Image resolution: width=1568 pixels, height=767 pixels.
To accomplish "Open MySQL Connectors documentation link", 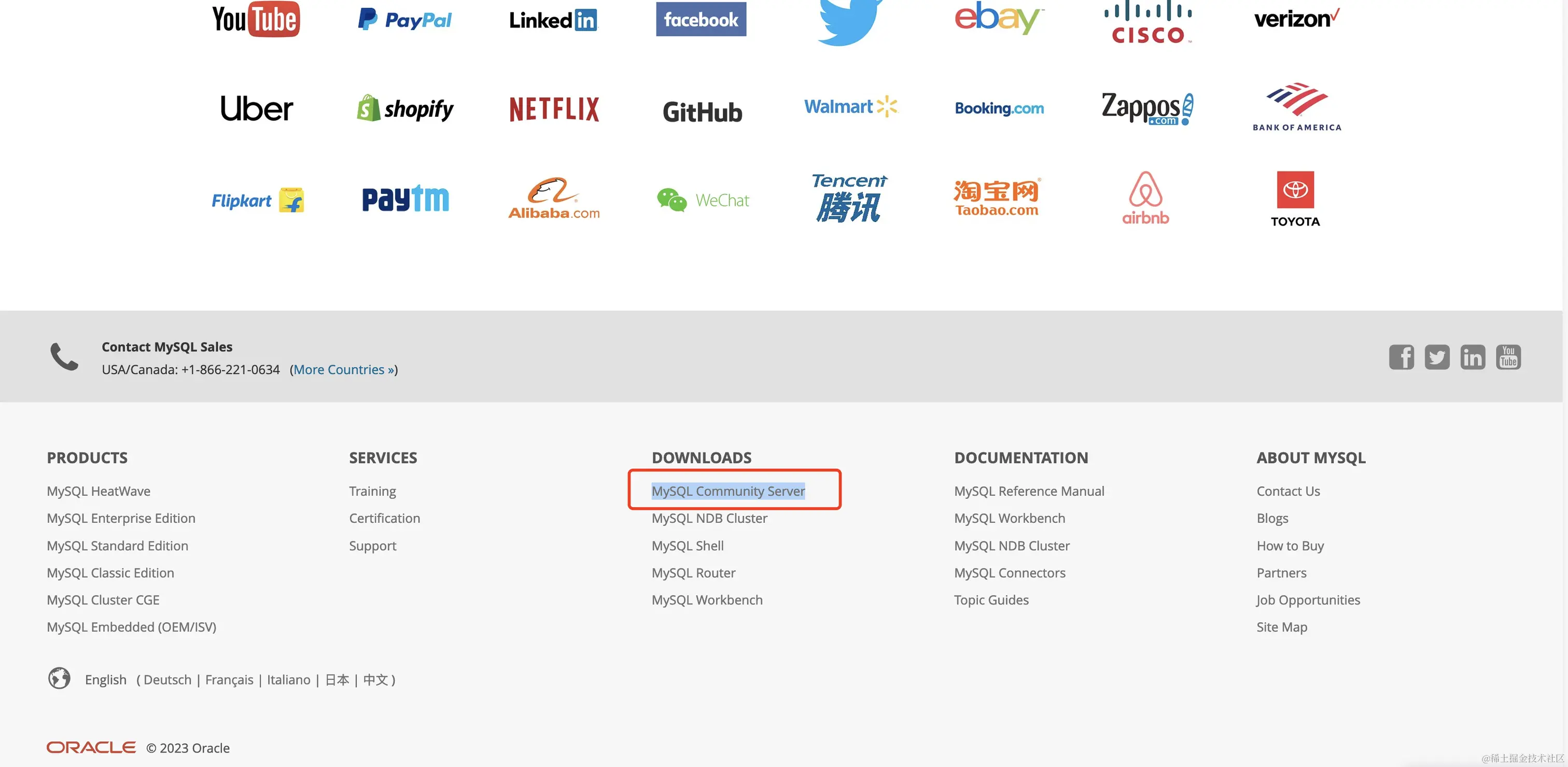I will pyautogui.click(x=1009, y=573).
